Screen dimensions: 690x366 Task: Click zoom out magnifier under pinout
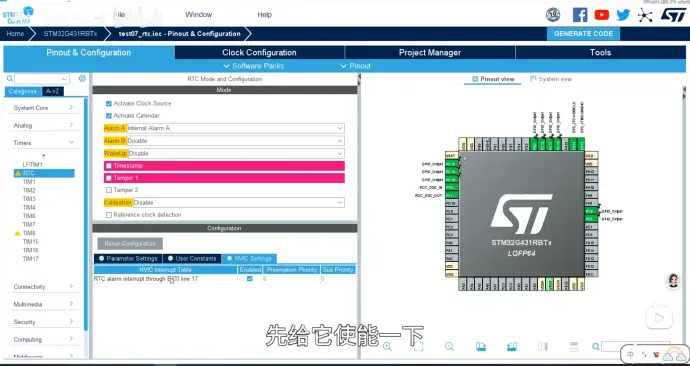[449, 346]
